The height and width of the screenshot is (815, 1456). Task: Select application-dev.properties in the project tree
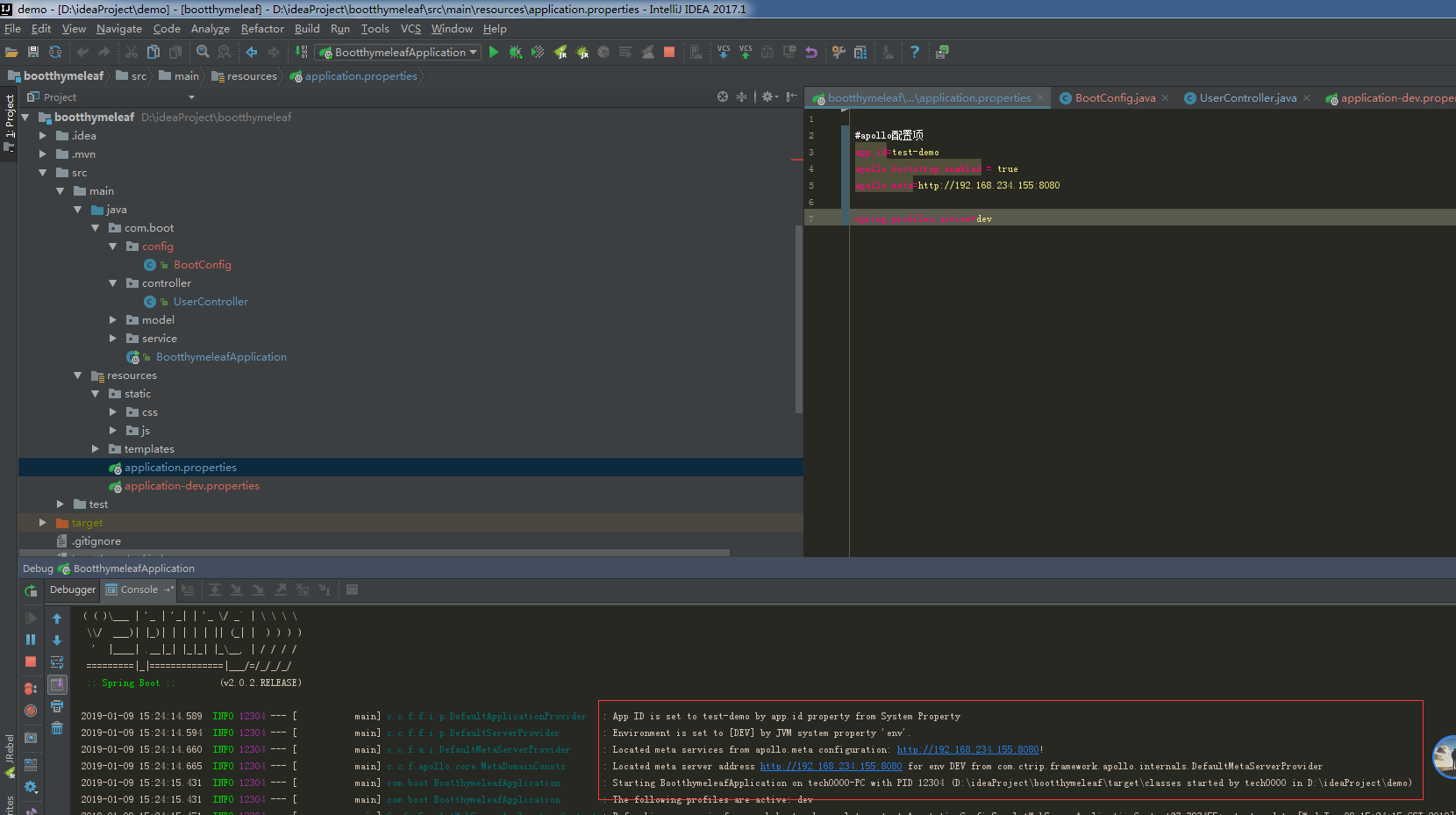(193, 485)
